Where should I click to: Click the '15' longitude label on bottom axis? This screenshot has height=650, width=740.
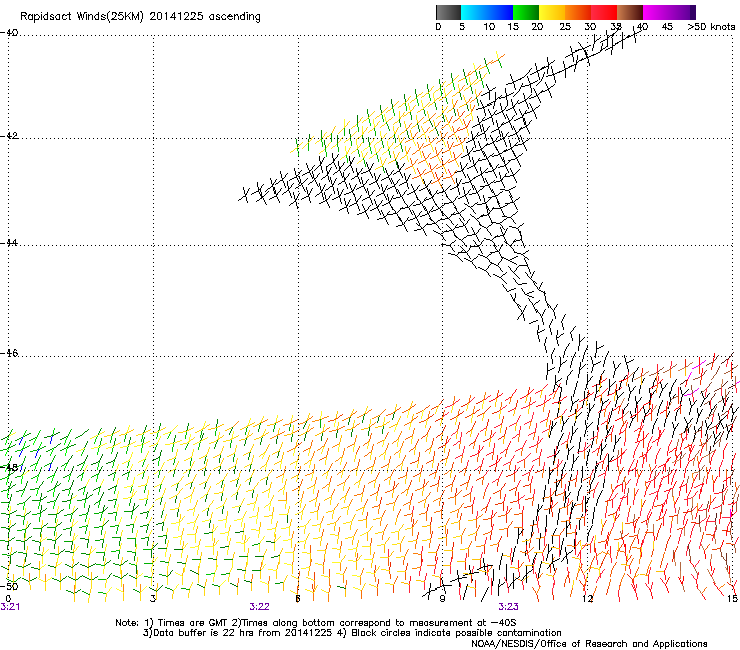click(732, 599)
